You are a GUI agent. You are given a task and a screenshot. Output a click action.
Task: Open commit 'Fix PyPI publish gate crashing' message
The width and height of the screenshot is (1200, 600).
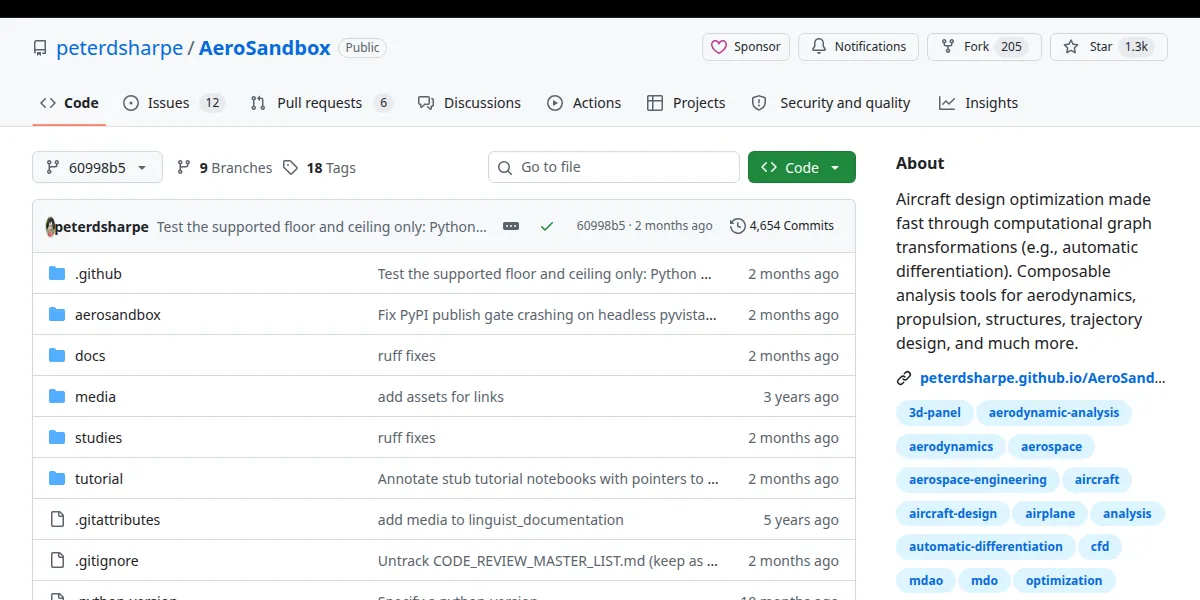(x=547, y=315)
